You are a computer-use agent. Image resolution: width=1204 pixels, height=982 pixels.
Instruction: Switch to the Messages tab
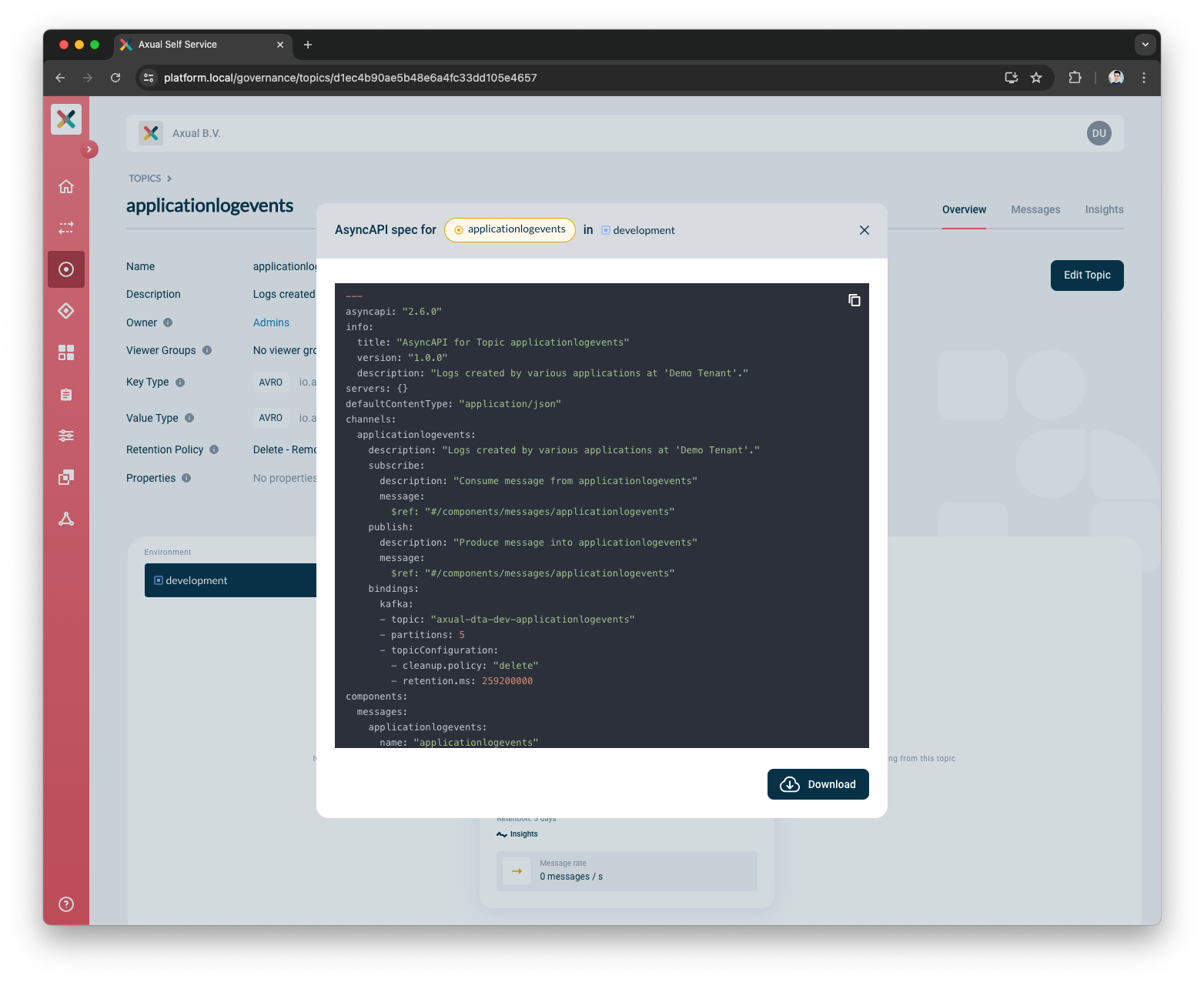coord(1035,209)
